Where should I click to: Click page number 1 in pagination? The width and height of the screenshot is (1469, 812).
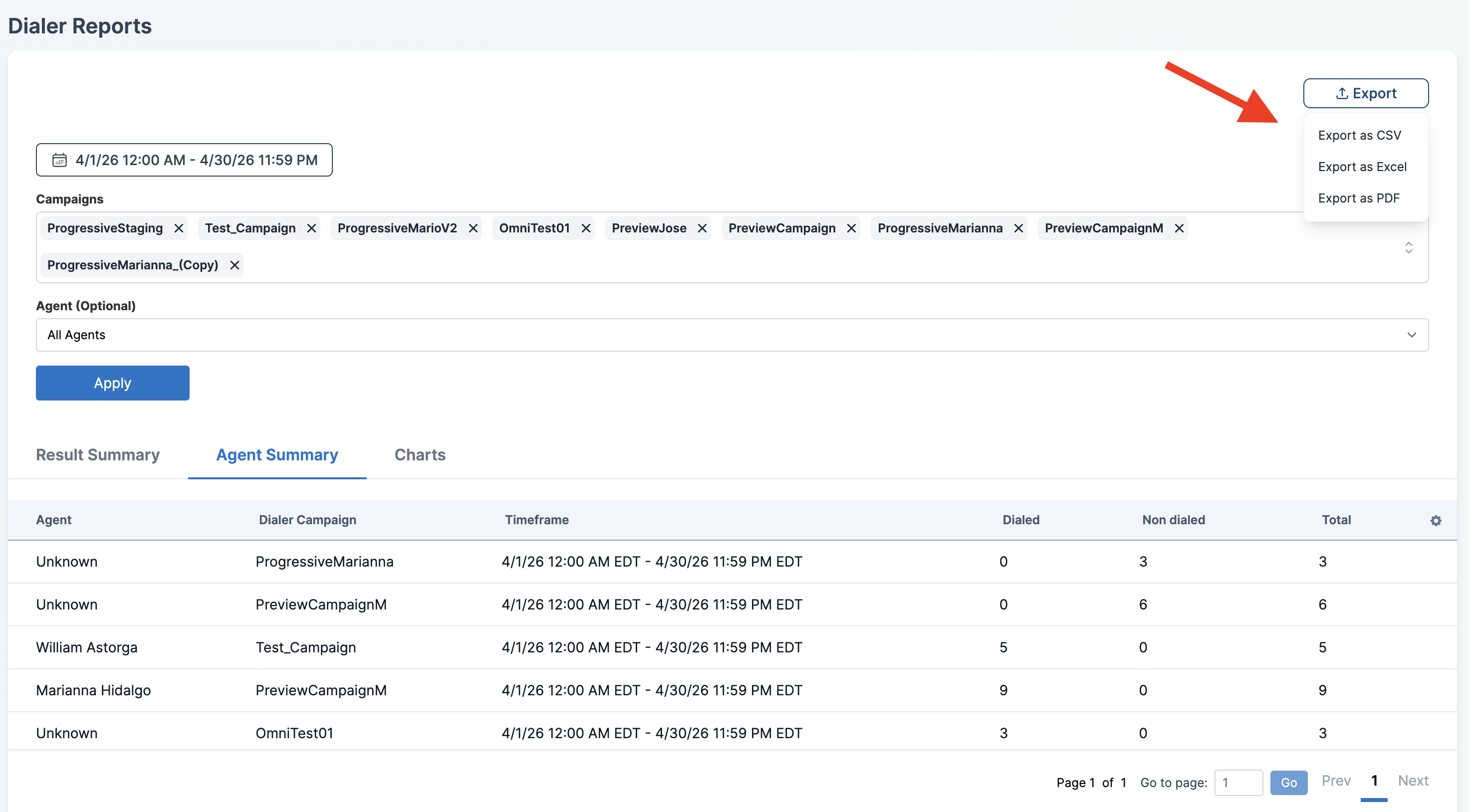coord(1374,781)
